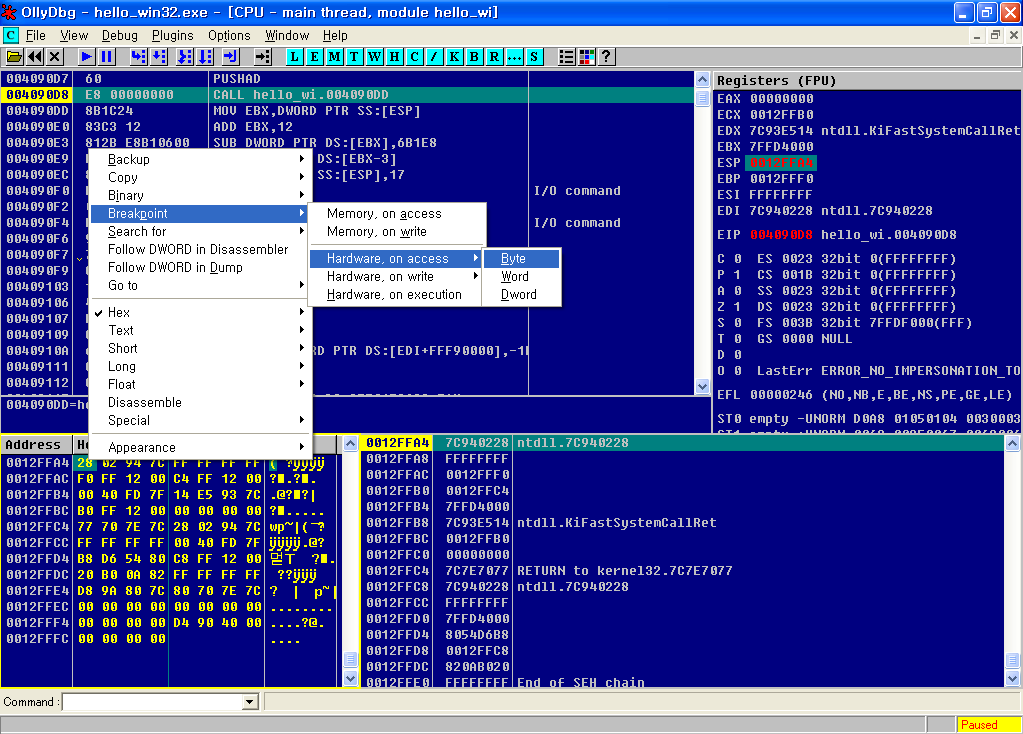
Task: Click the Help question mark toolbar icon
Action: [606, 57]
